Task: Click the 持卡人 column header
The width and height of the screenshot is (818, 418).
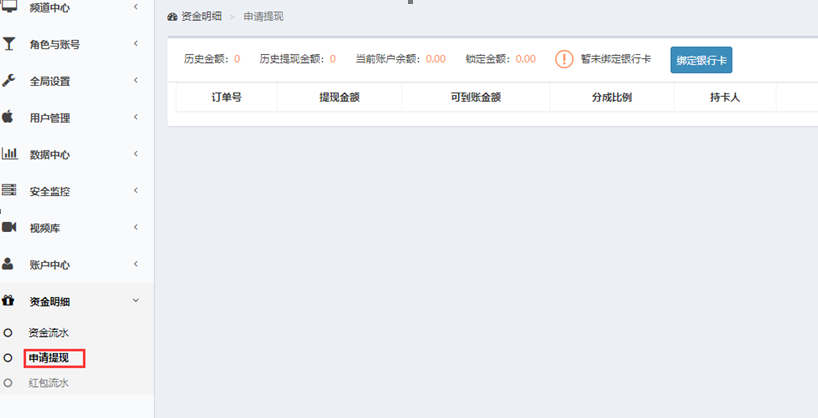Action: pos(725,97)
